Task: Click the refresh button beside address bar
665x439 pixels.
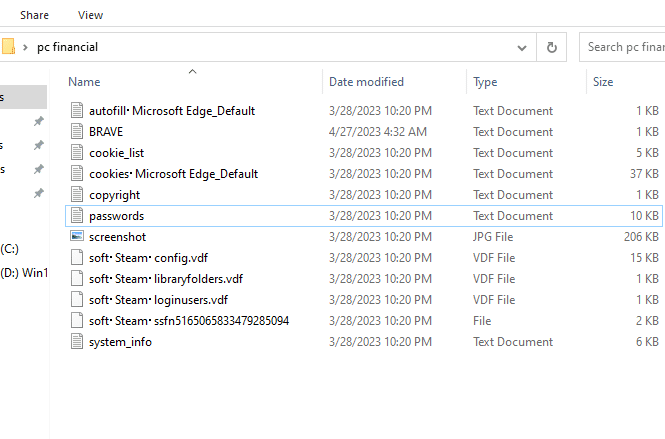Action: point(551,46)
